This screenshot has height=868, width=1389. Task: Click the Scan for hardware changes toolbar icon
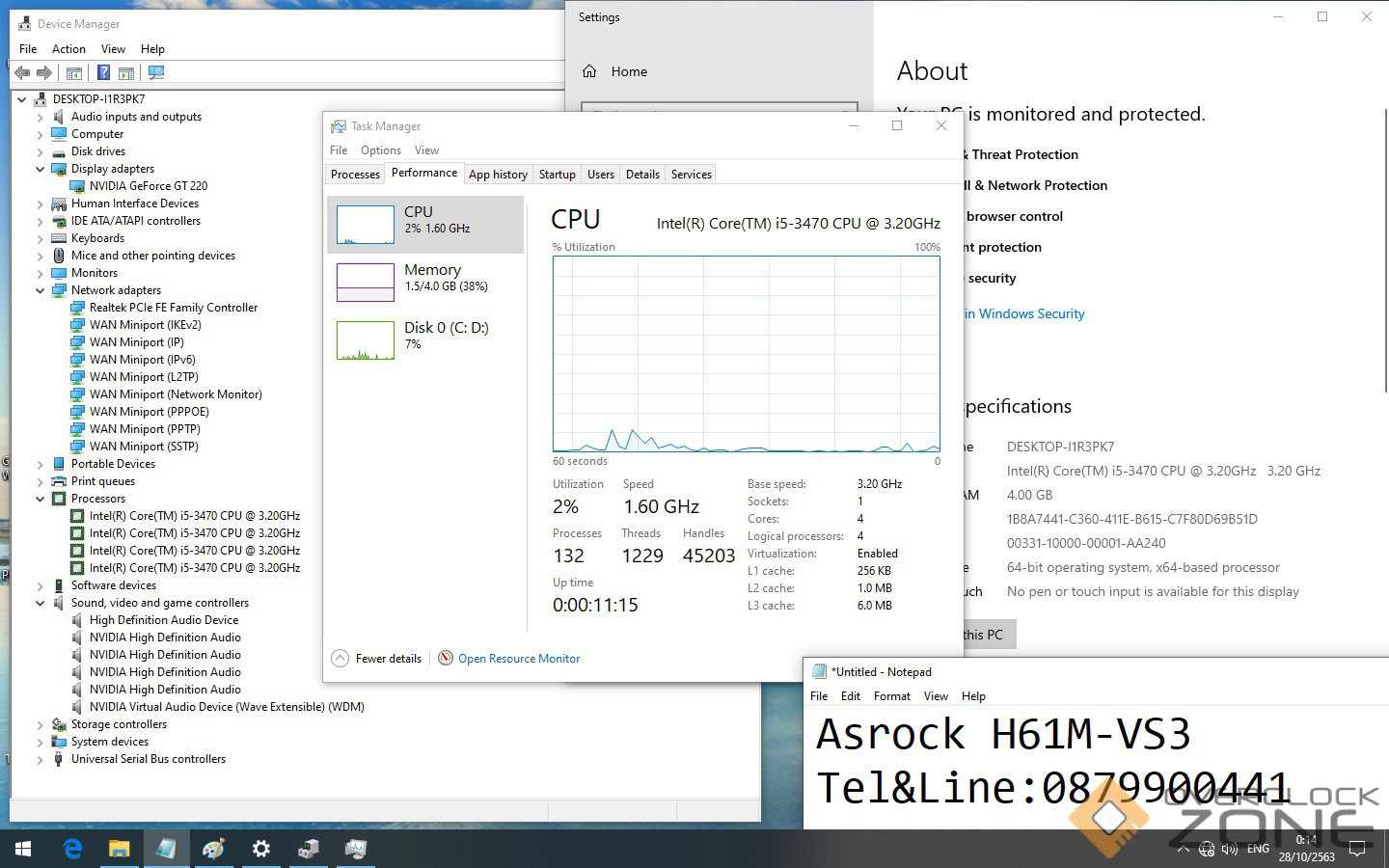point(156,72)
